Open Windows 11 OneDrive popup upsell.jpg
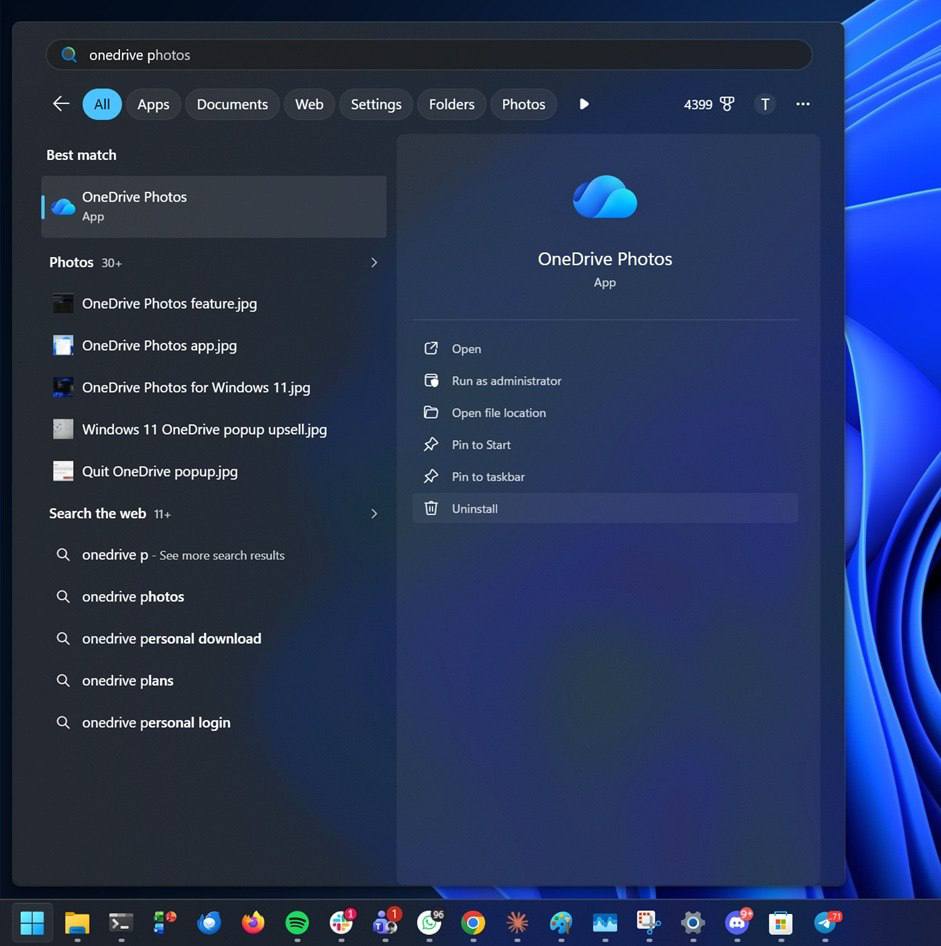Image resolution: width=941 pixels, height=946 pixels. (214, 429)
